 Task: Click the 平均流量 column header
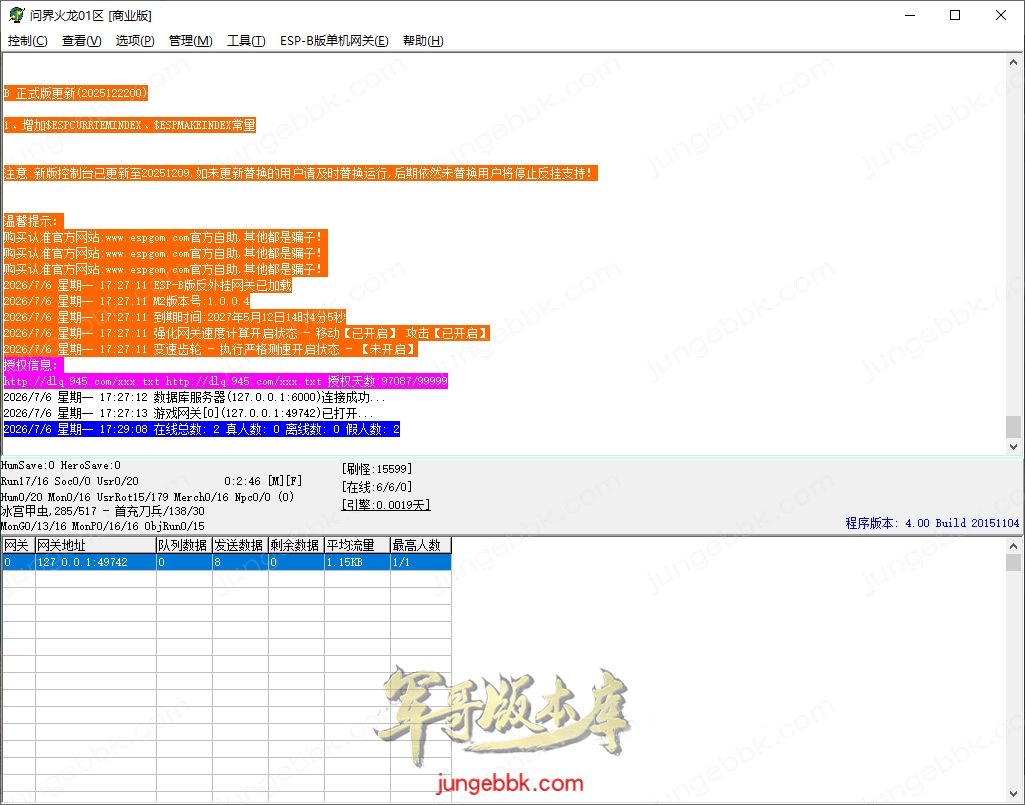(357, 545)
